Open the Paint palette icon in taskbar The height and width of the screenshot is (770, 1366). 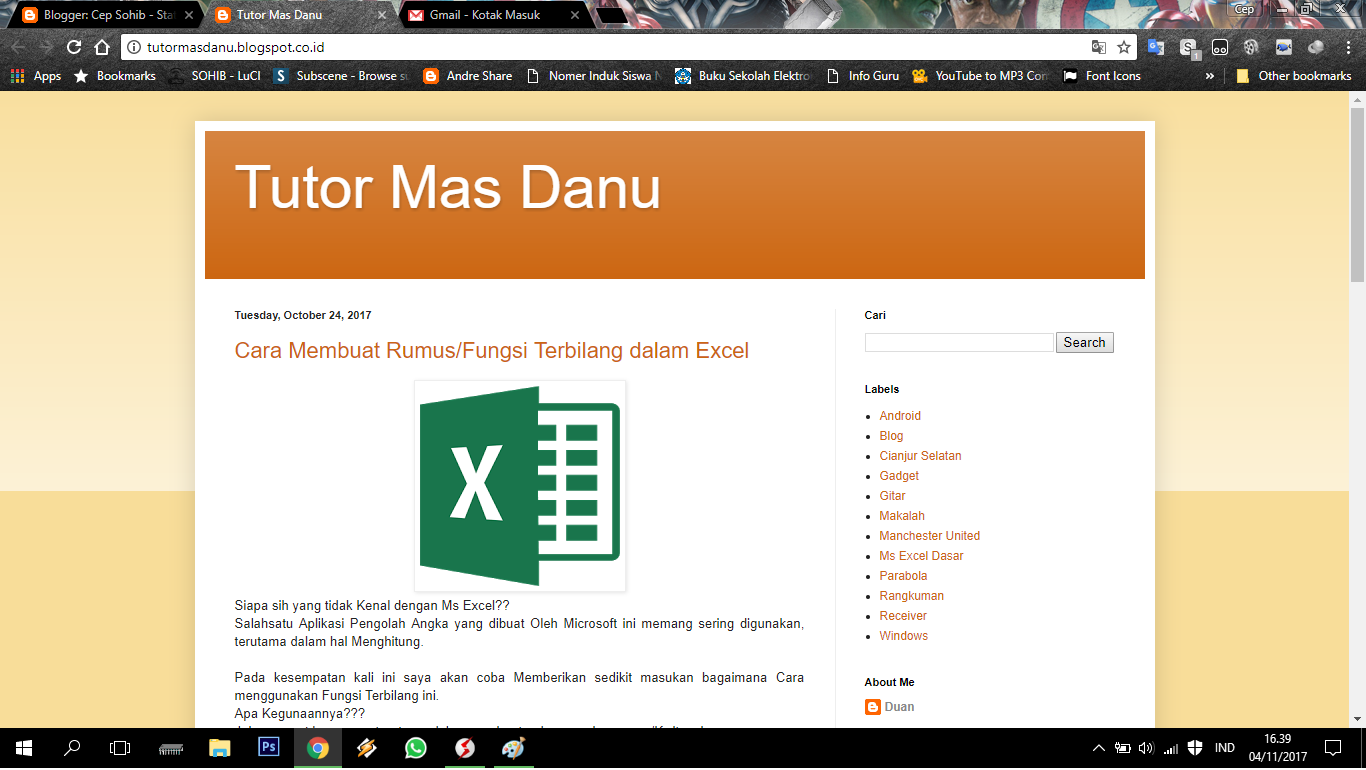click(x=513, y=747)
